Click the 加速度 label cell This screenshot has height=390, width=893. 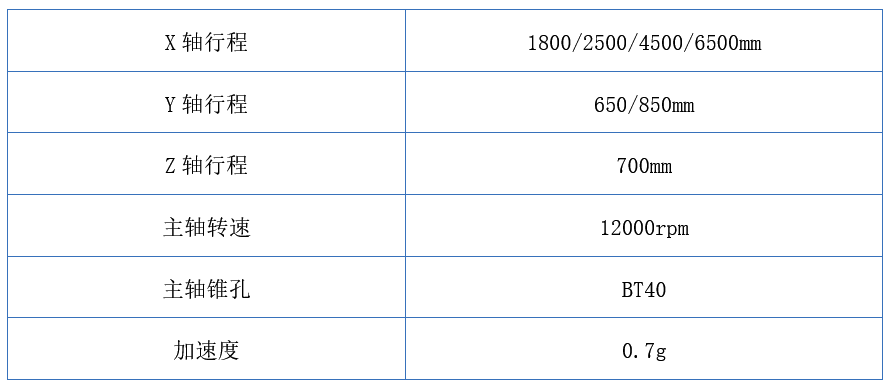tap(206, 348)
